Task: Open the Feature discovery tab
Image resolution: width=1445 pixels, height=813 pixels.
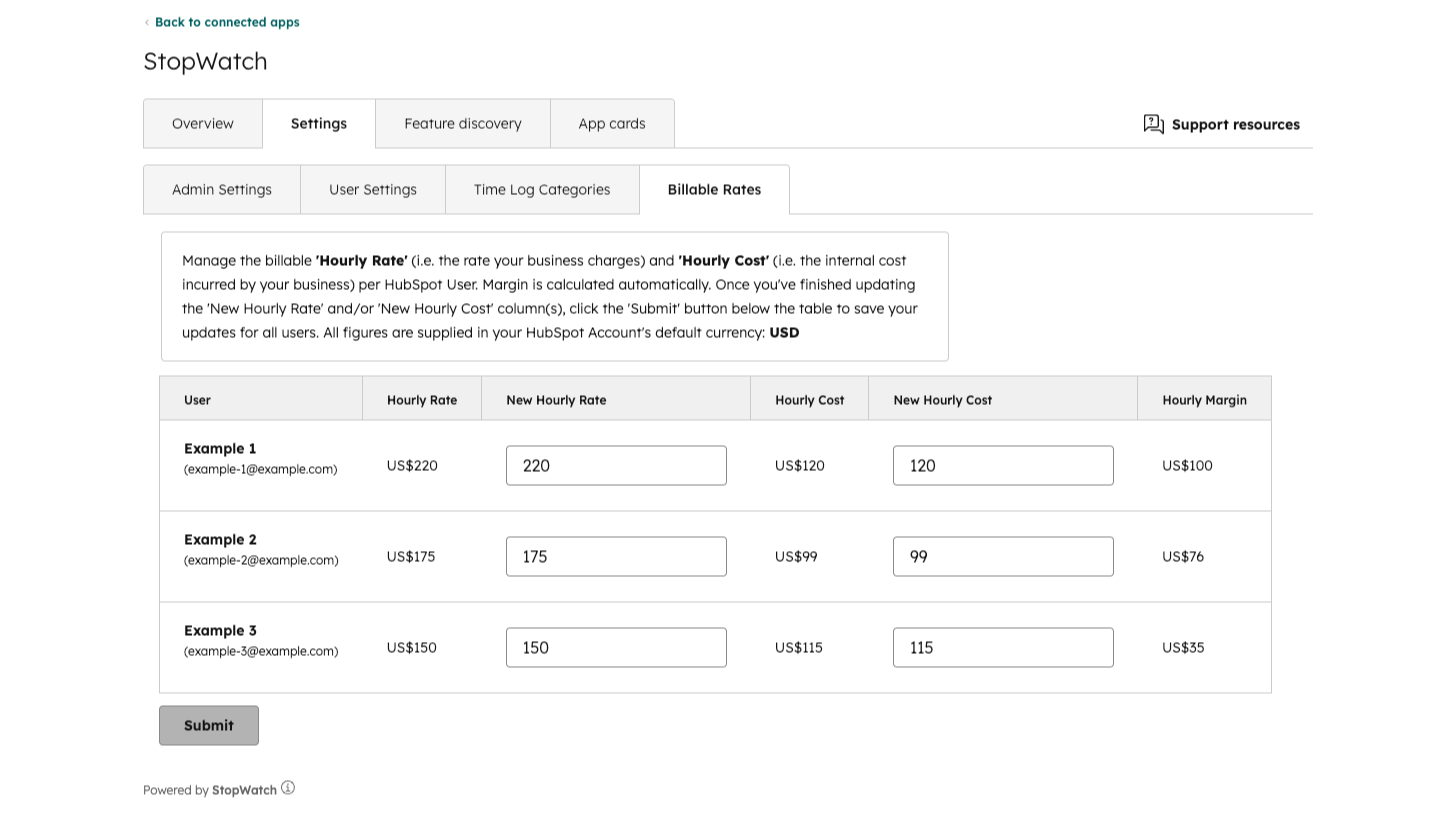Action: click(x=462, y=123)
